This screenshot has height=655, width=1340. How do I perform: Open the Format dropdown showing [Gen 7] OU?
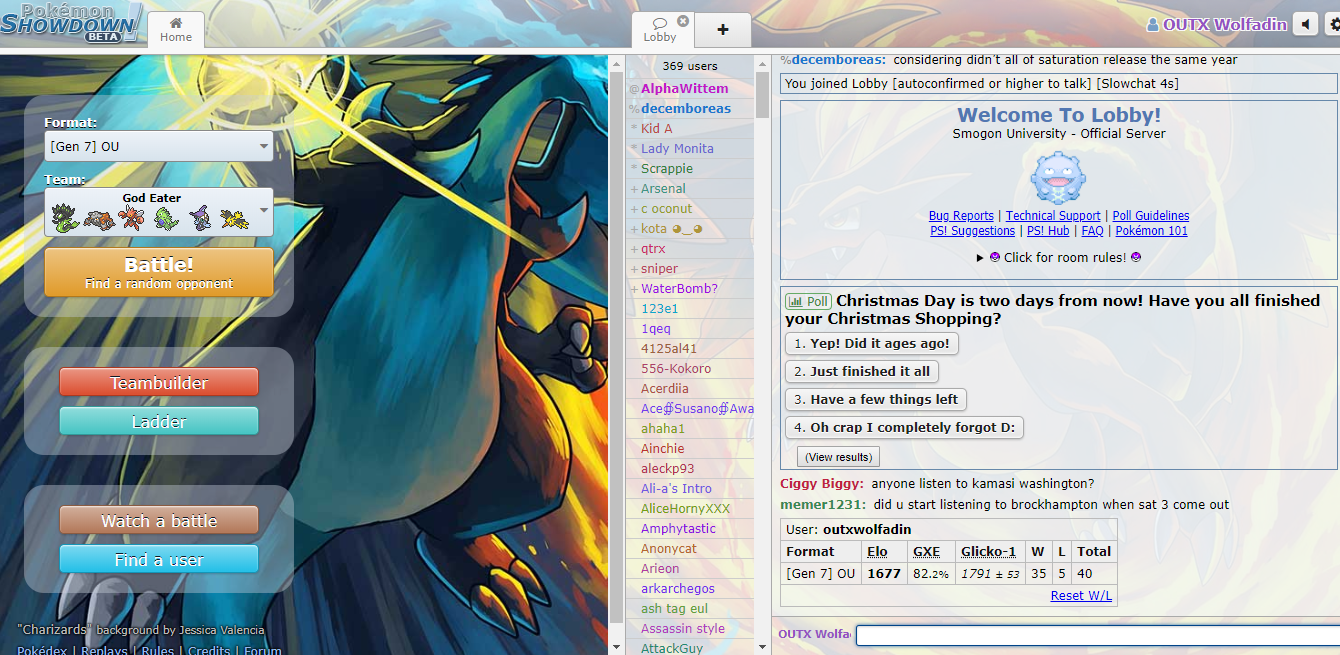(x=159, y=146)
